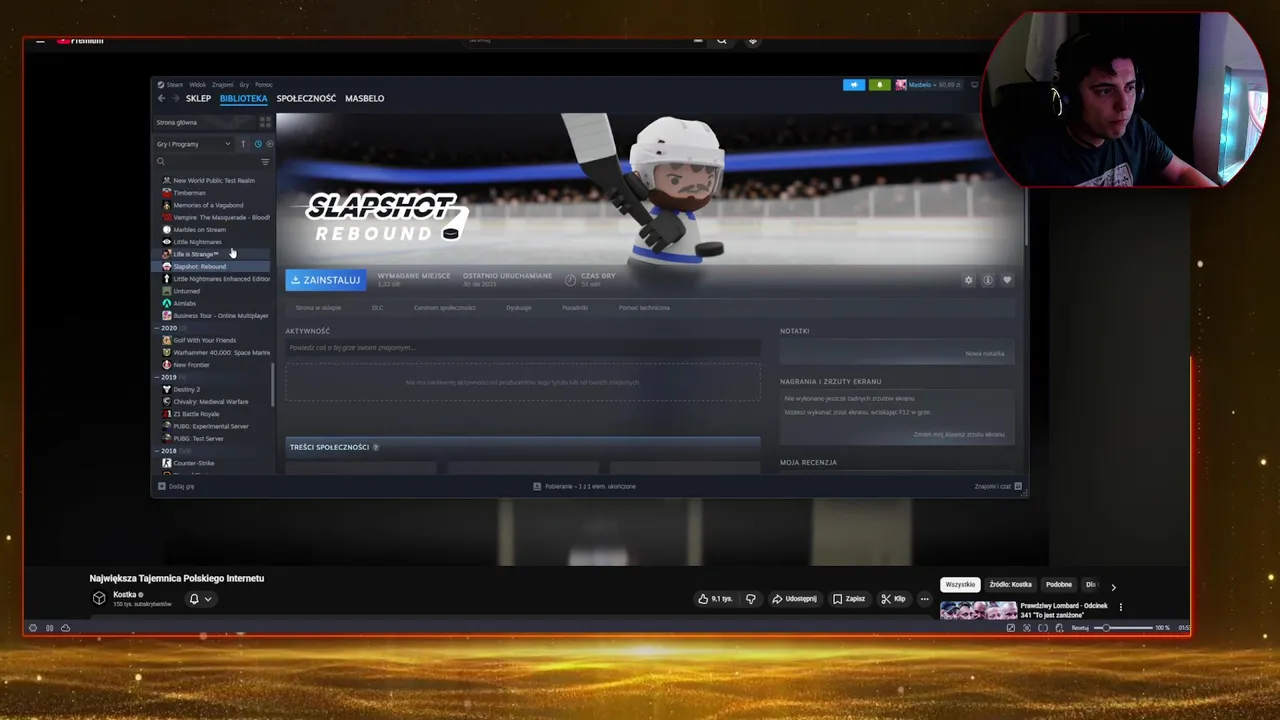The image size is (1280, 720).
Task: Click the Nowa notatka button
Action: [985, 353]
